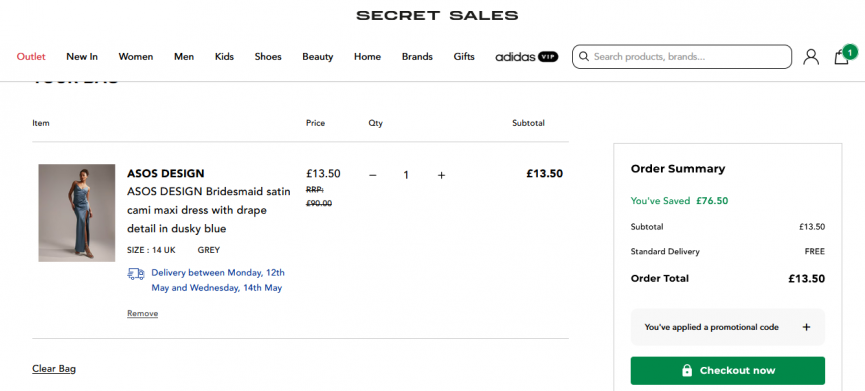Decrease quantity with minus button
The image size is (865, 391).
point(373,175)
